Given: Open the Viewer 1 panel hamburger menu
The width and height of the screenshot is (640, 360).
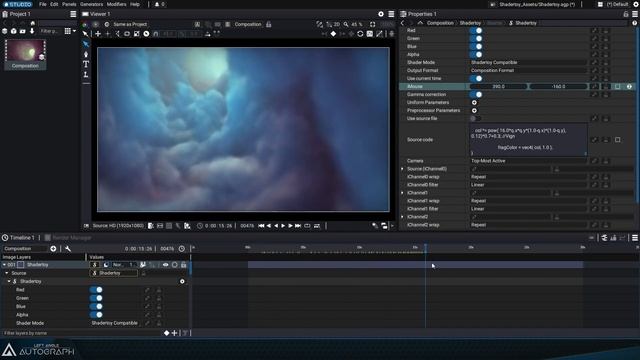Looking at the screenshot, I should coord(391,14).
